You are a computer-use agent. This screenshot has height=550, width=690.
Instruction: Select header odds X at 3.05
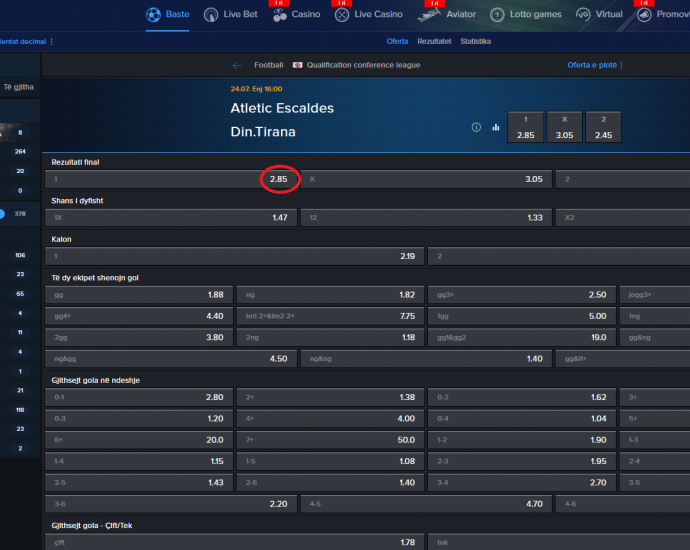564,127
